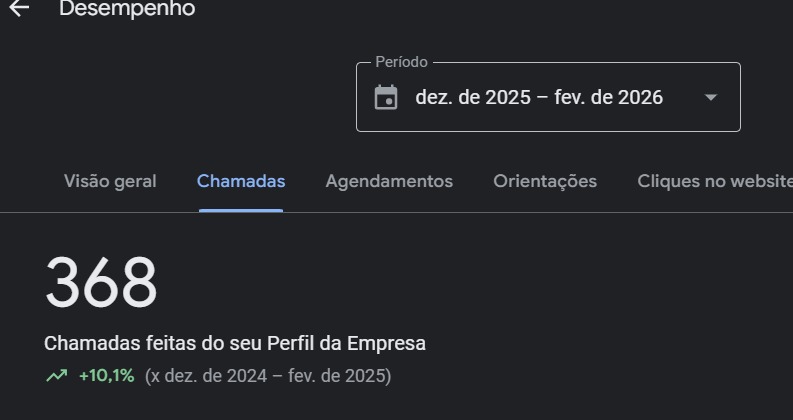
Task: Click the +10,1% change value
Action: [106, 376]
